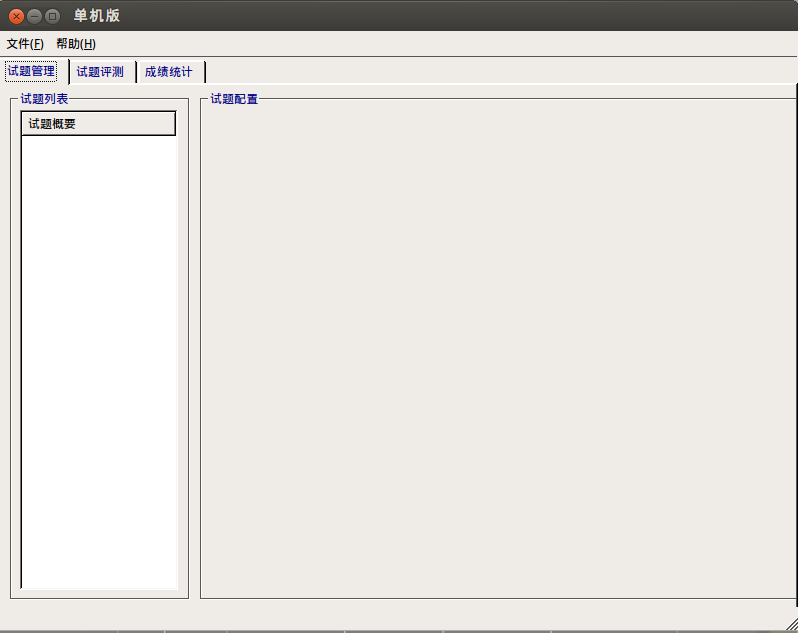Close the 单机版 window
This screenshot has width=798, height=633.
[16, 16]
